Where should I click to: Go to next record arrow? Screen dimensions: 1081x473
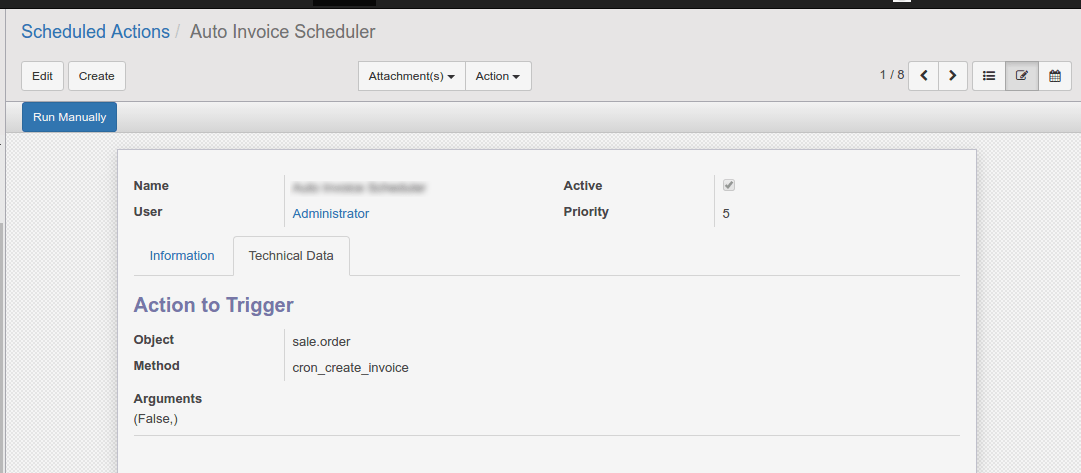click(x=953, y=76)
